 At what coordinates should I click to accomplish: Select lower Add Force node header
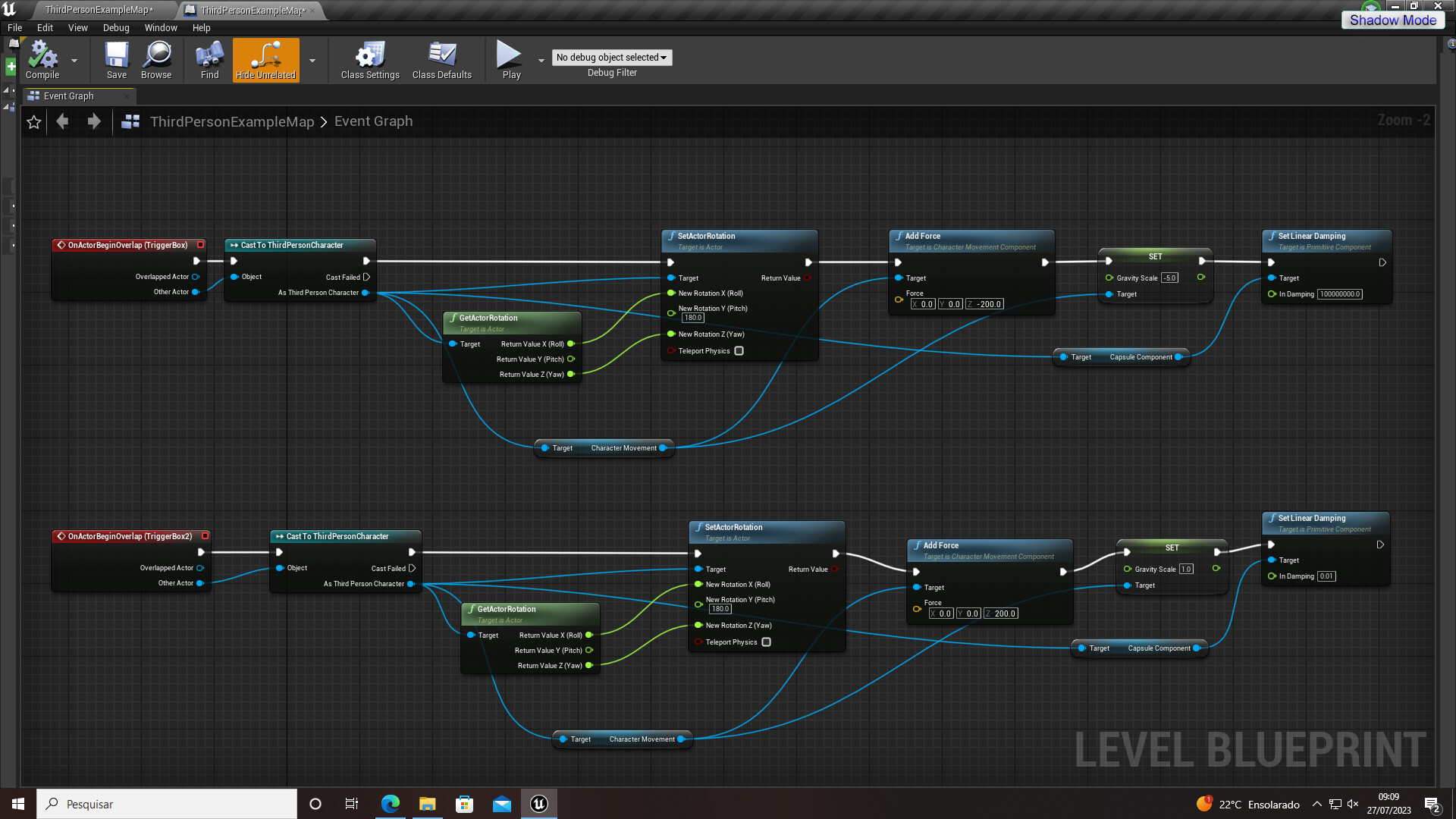990,550
